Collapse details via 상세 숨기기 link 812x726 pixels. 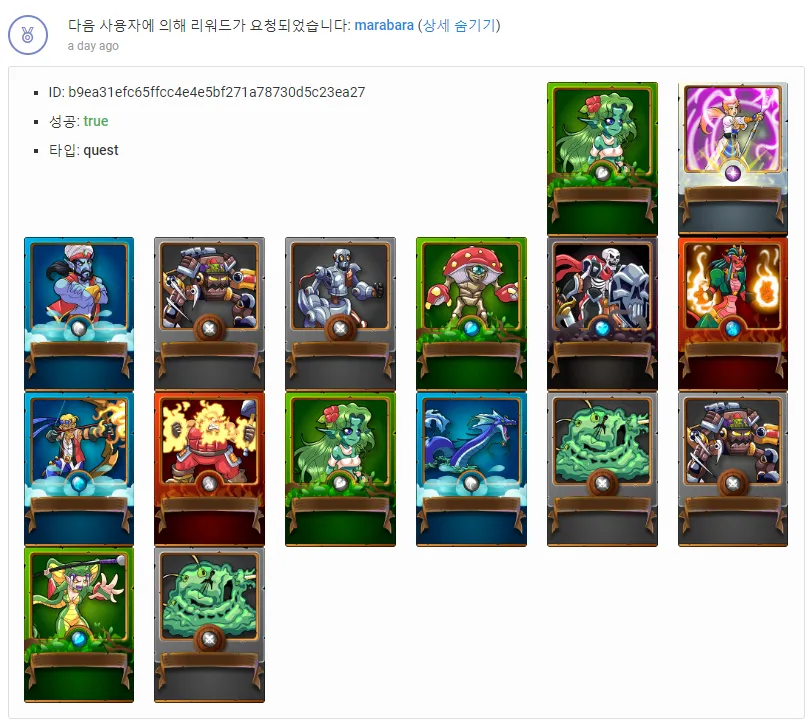point(459,25)
